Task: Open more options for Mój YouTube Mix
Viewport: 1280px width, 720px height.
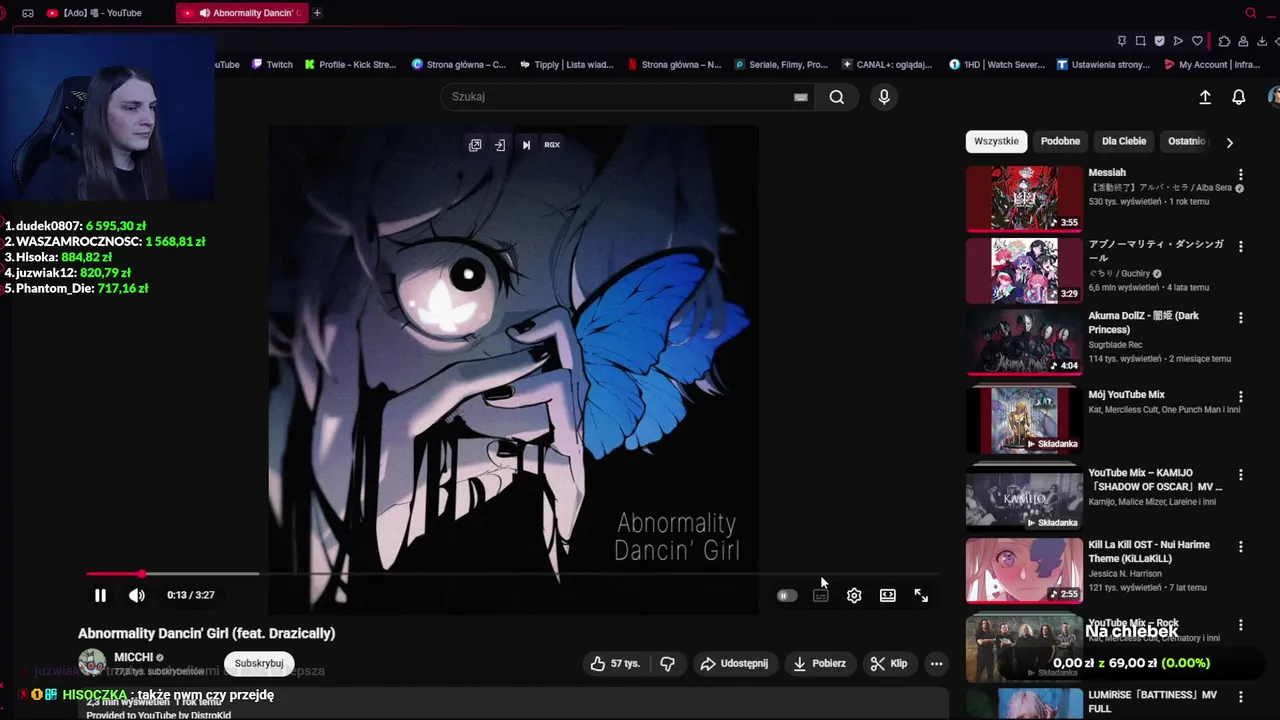Action: click(x=1241, y=397)
